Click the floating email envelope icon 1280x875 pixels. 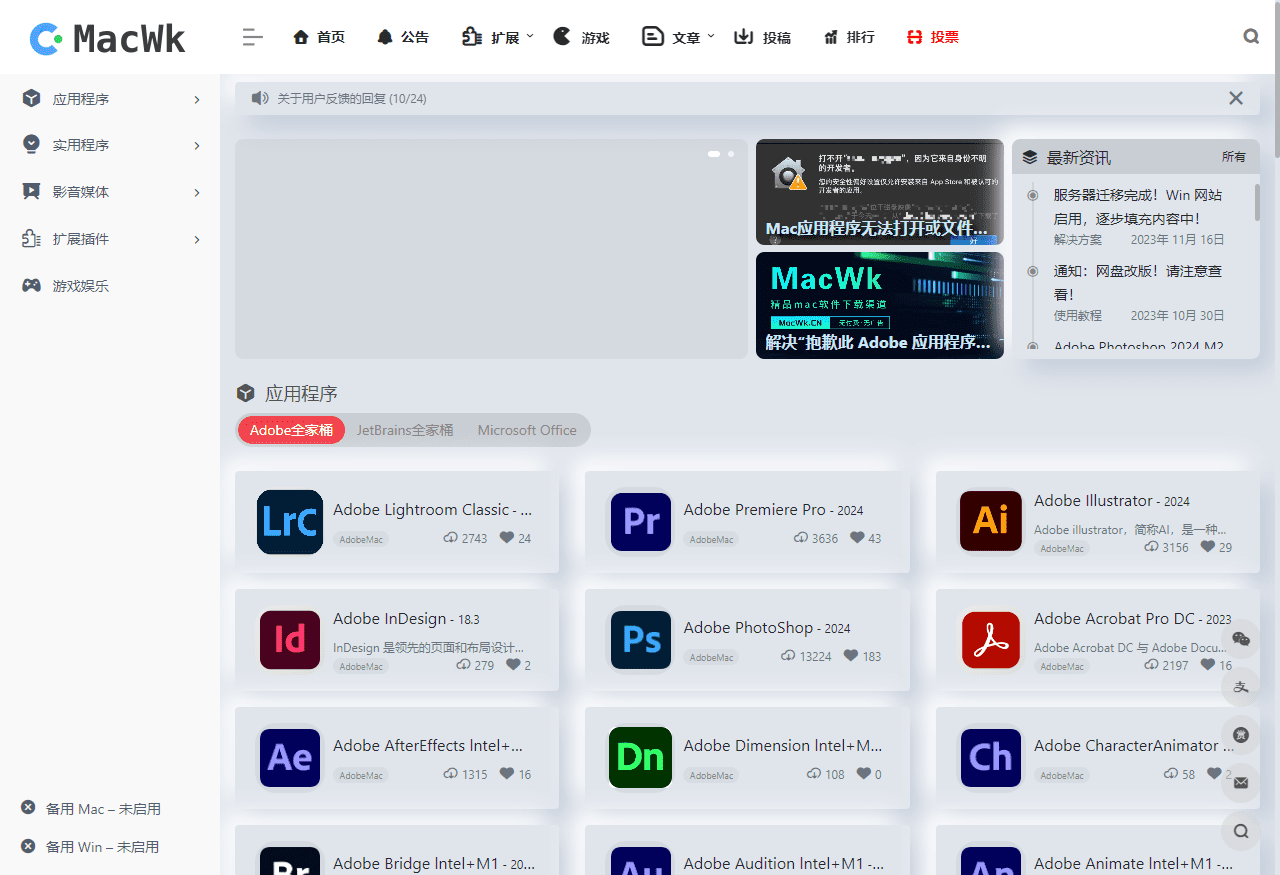click(x=1241, y=783)
